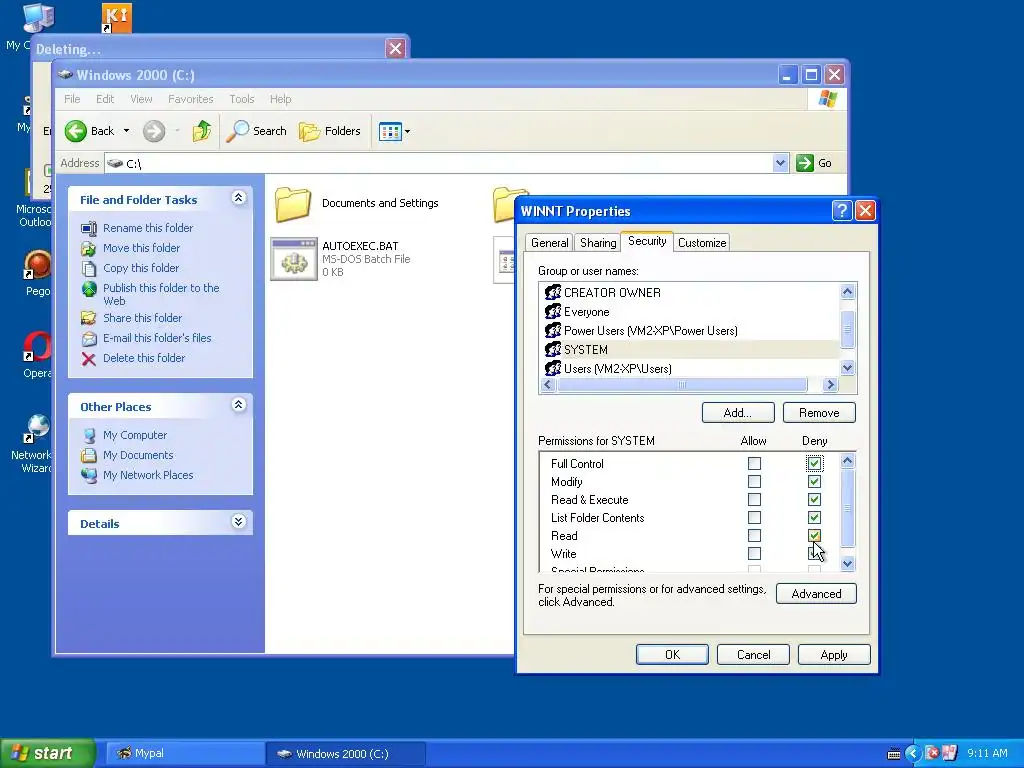Uncheck Deny for Full Control
The width and height of the screenshot is (1024, 768).
(x=814, y=464)
